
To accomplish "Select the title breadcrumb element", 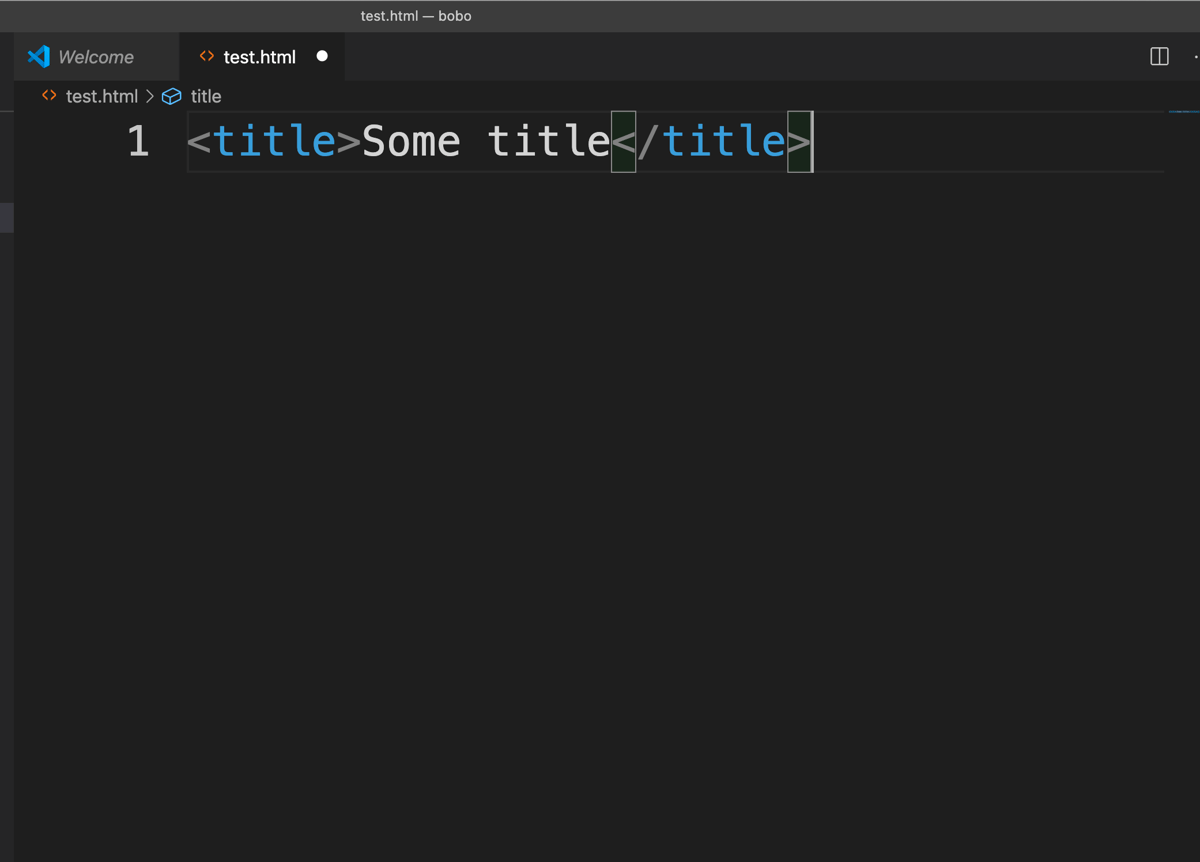I will (x=206, y=96).
